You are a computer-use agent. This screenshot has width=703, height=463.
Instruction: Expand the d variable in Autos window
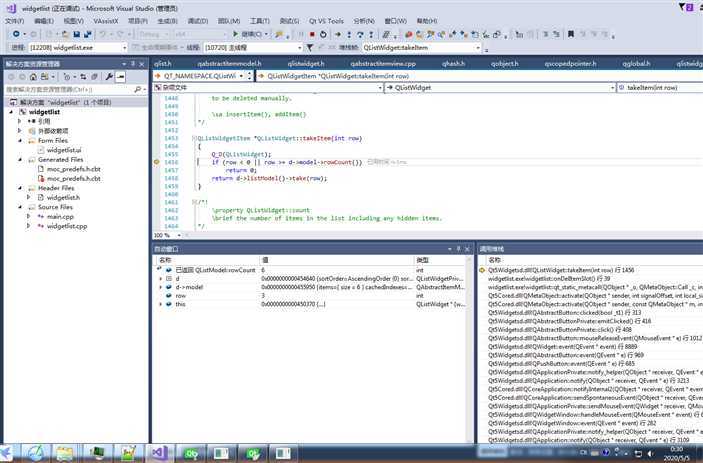tap(161, 279)
